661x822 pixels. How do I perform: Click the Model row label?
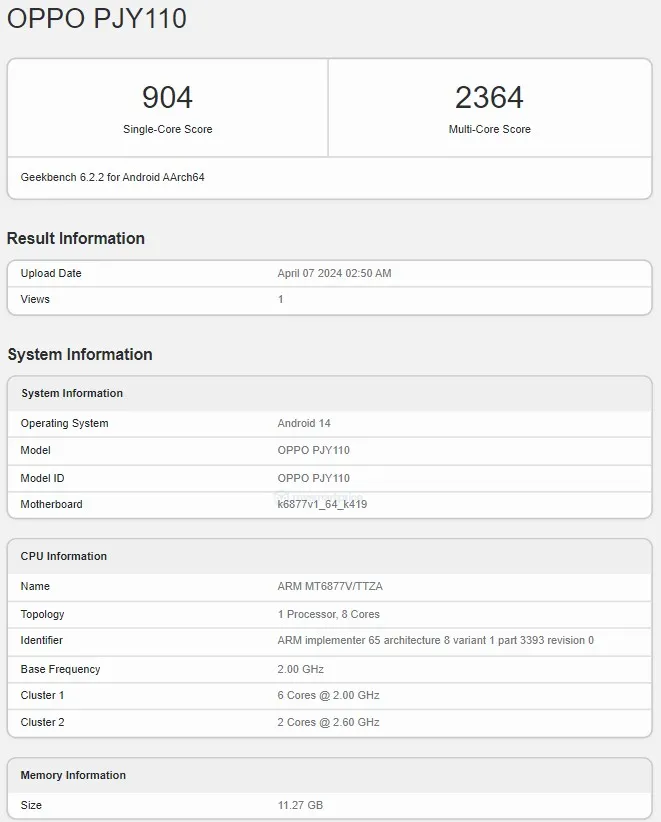pyautogui.click(x=36, y=450)
